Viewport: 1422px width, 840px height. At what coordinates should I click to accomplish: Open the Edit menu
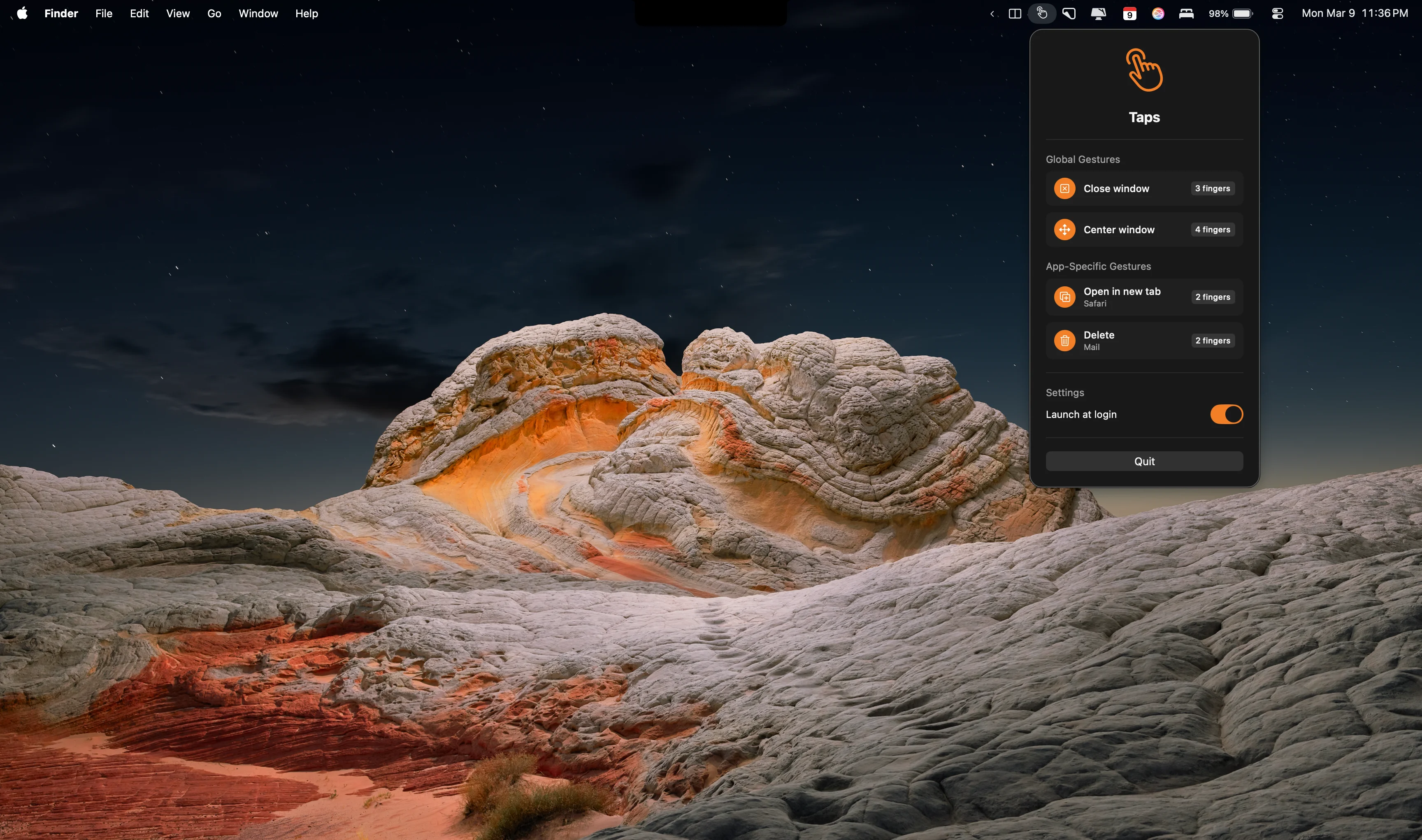139,13
